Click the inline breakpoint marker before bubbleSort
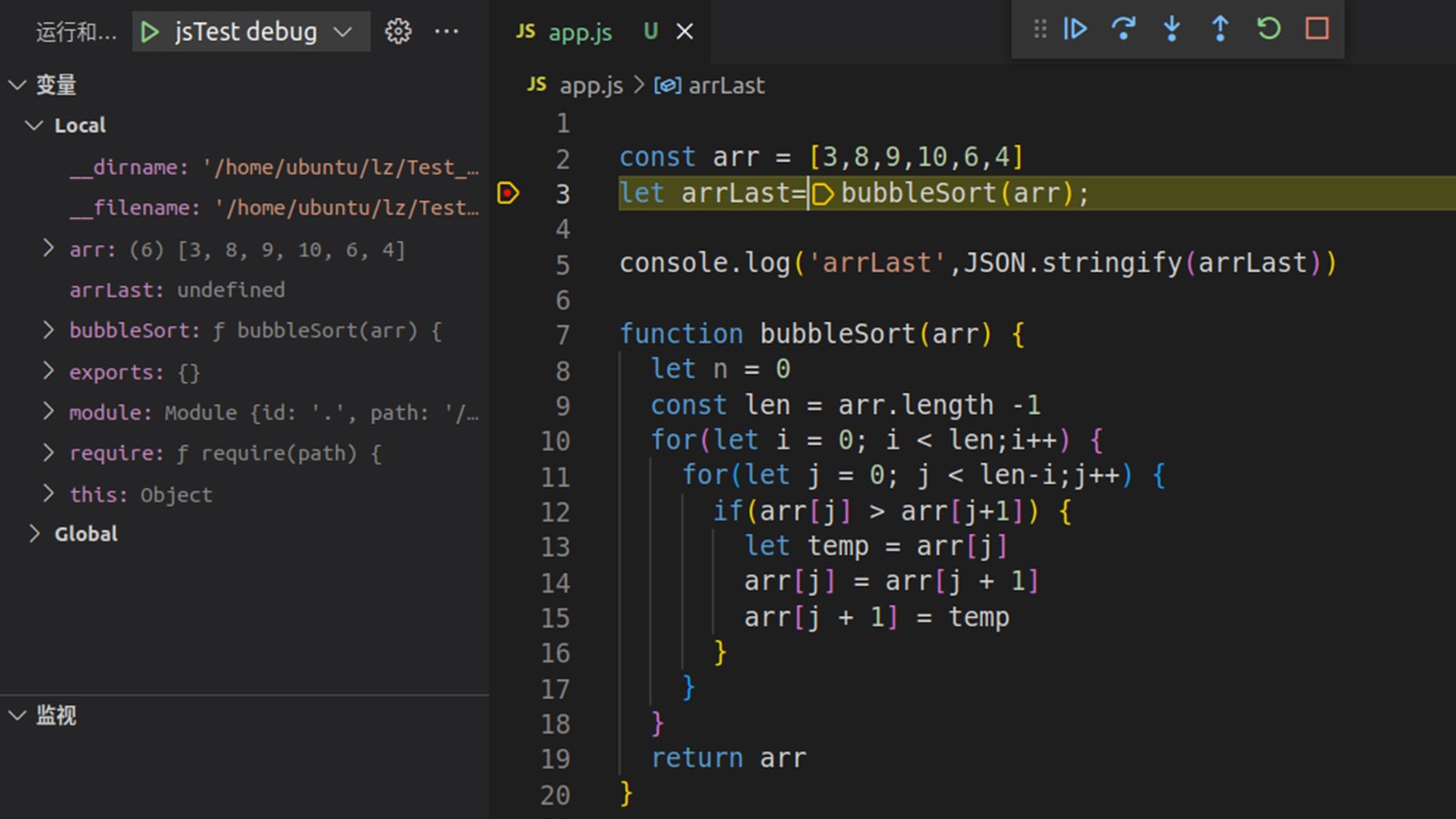The height and width of the screenshot is (819, 1456). (x=822, y=194)
